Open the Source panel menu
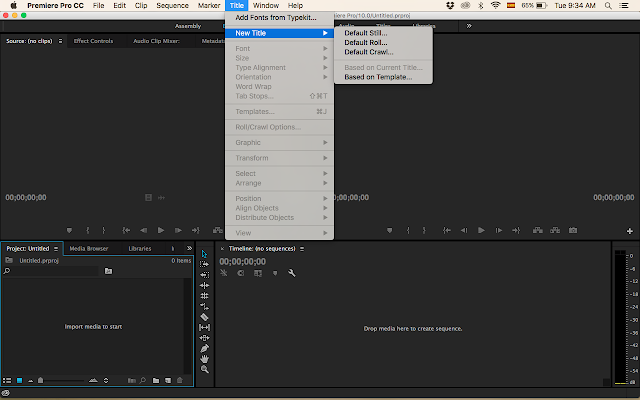The height and width of the screenshot is (400, 640). pyautogui.click(x=60, y=41)
